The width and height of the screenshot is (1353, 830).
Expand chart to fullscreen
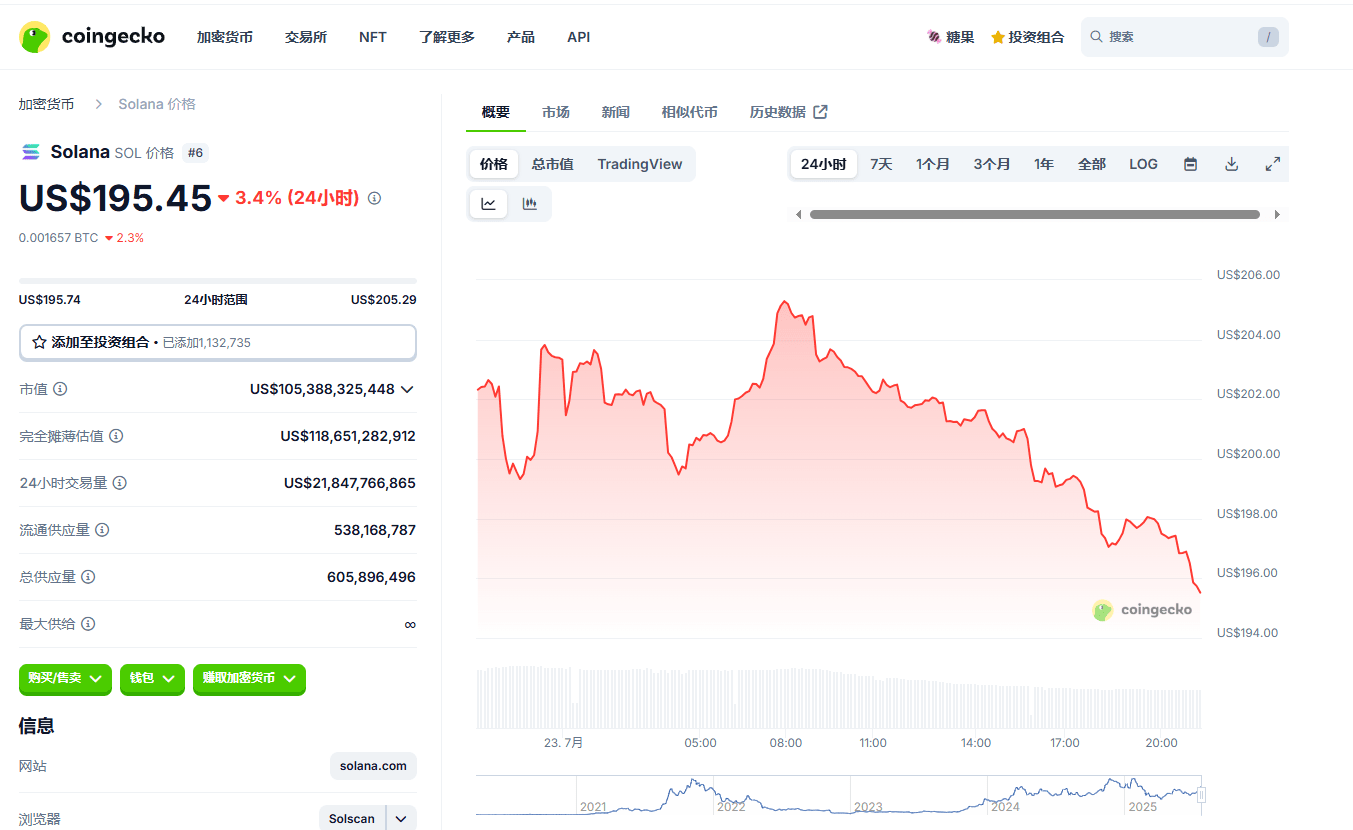(1273, 164)
